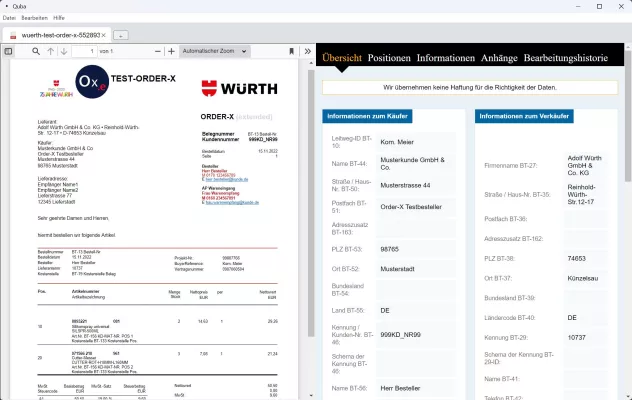Screen dimensions: 632x400
Task: Click the 'Sehr geehrte Damen und Herren' line
Action: point(73,218)
